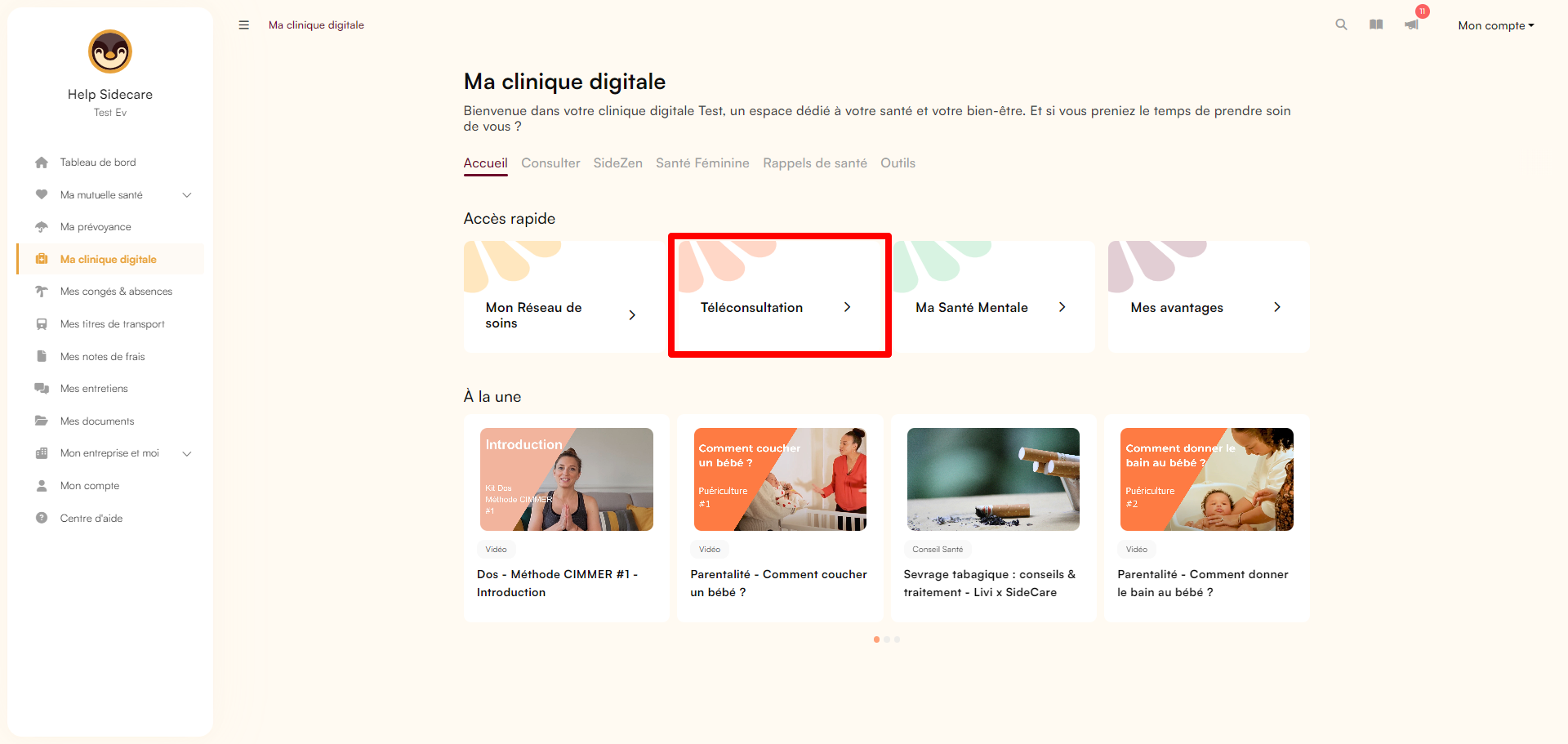Select the Accueil tab
The height and width of the screenshot is (744, 1568).
[x=486, y=163]
